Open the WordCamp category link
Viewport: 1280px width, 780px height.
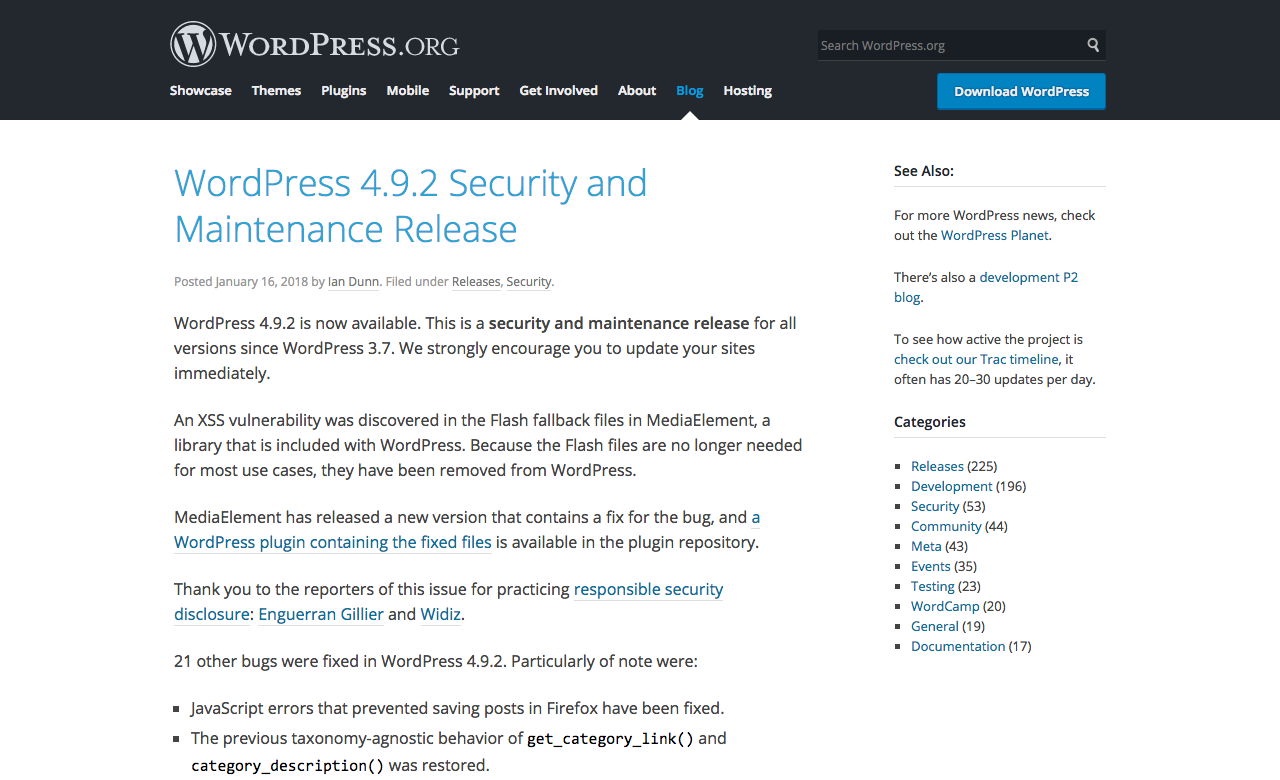pyautogui.click(x=945, y=606)
